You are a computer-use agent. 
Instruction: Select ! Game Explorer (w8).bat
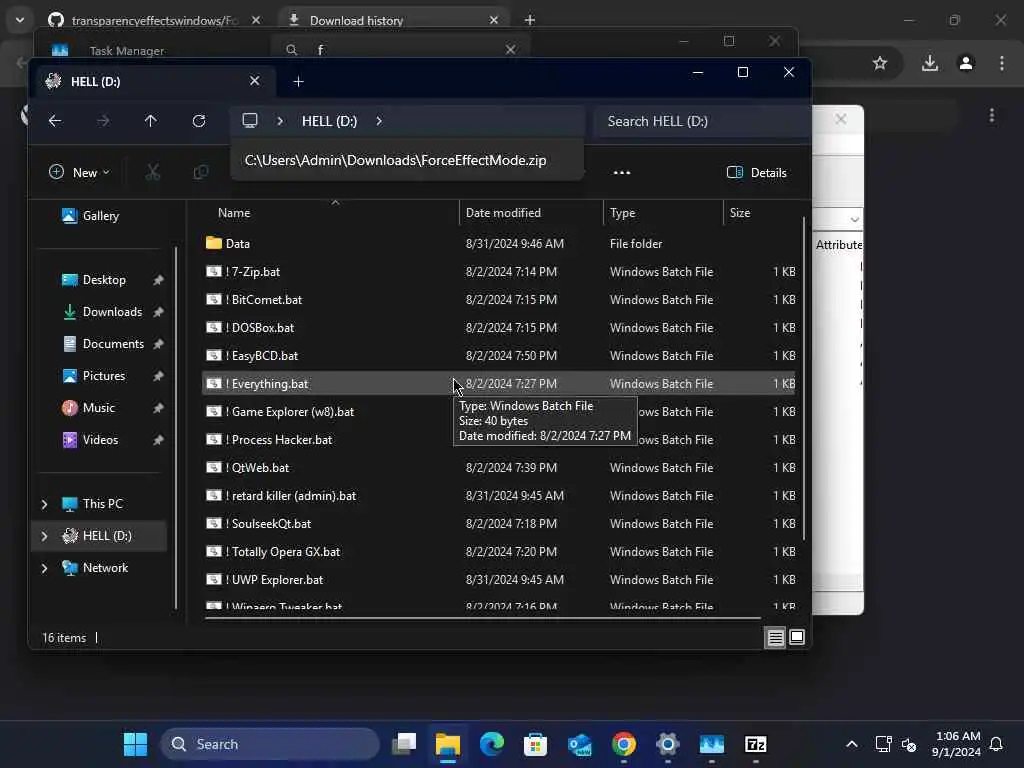point(498,412)
